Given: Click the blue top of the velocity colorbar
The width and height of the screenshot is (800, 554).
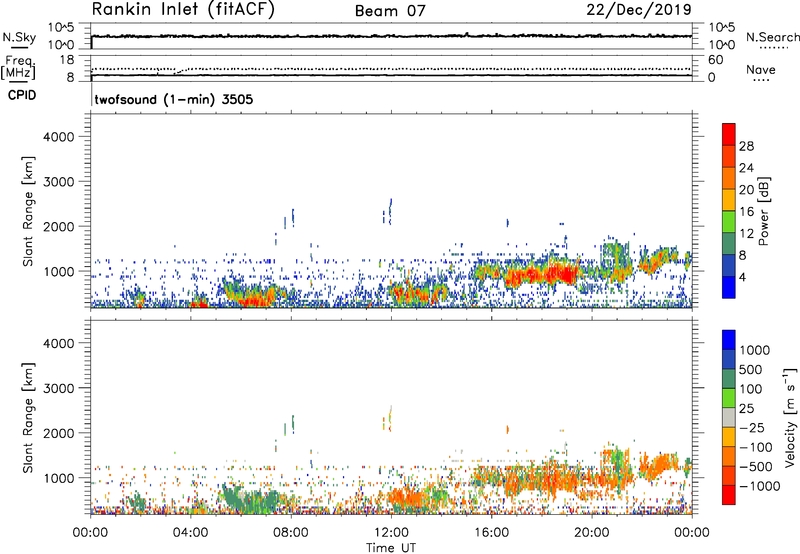Looking at the screenshot, I should (729, 340).
